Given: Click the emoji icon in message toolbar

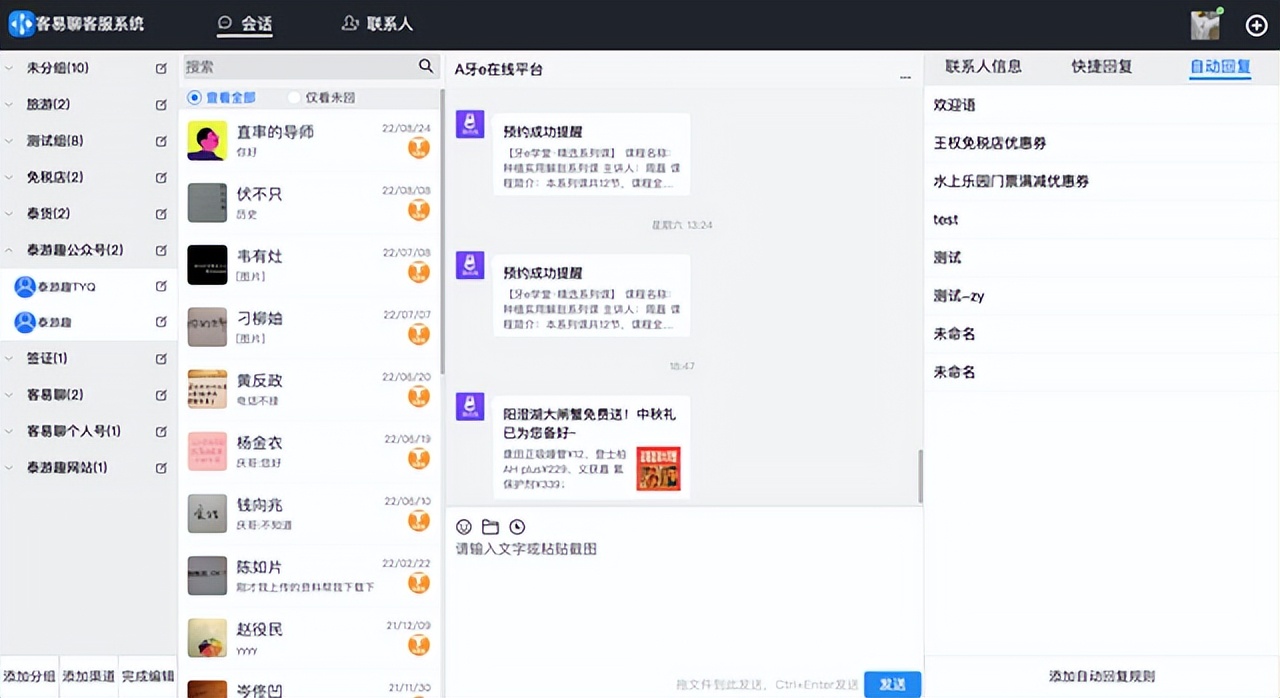Looking at the screenshot, I should (x=463, y=527).
